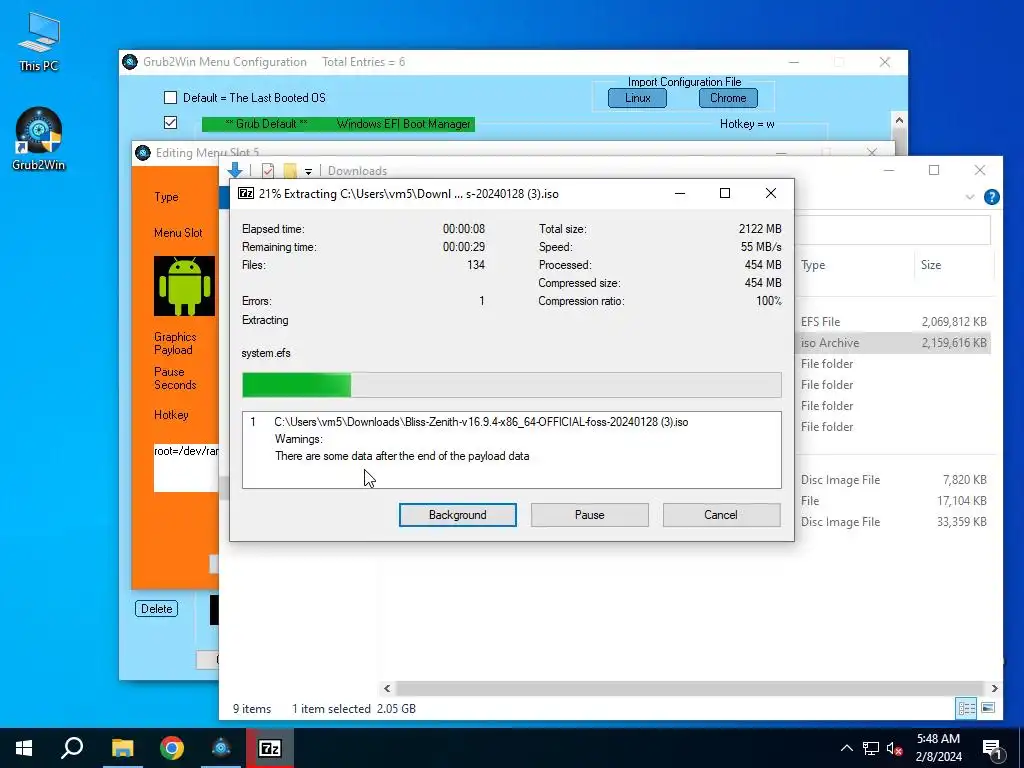The image size is (1024, 768).
Task: Cancel the 7-Zip extraction
Action: pos(721,515)
